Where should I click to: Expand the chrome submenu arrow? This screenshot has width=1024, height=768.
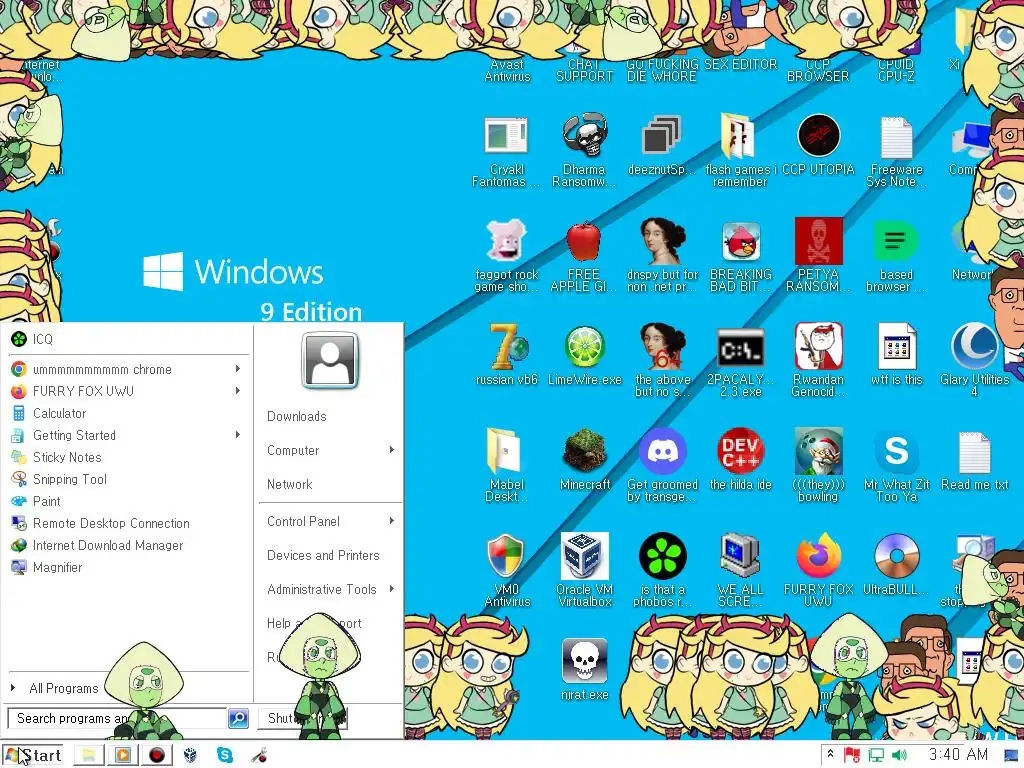pos(238,369)
